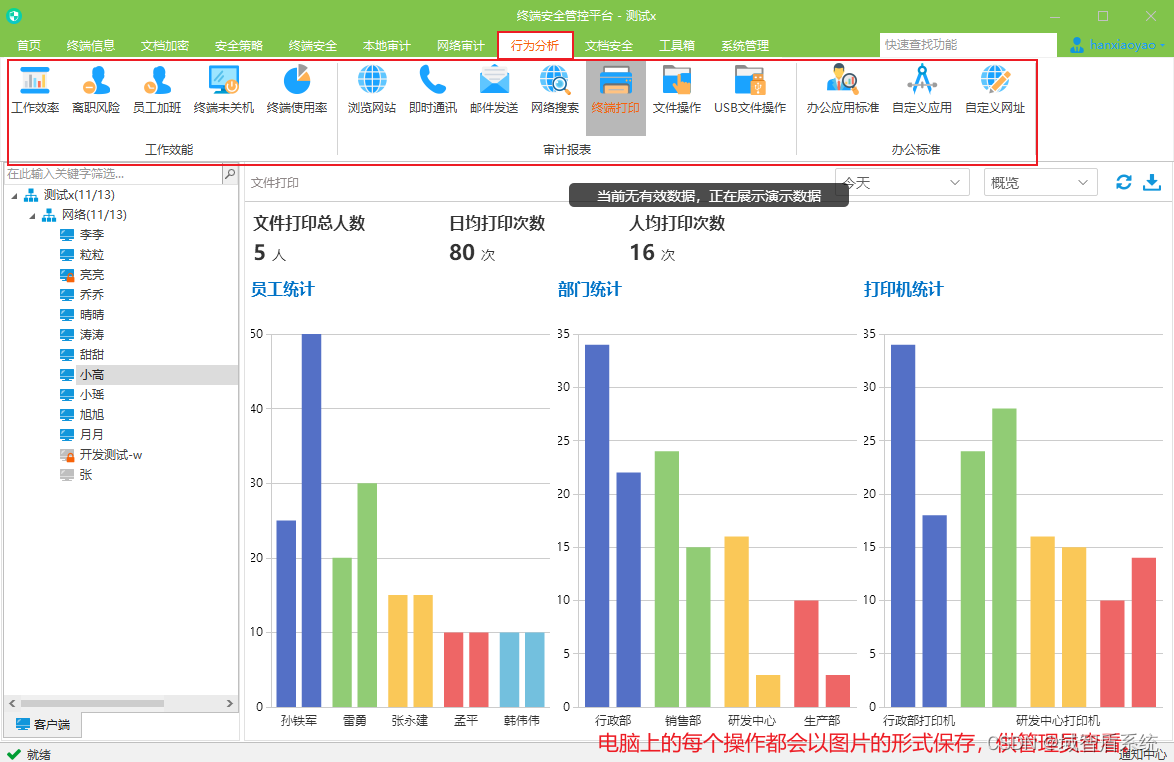The height and width of the screenshot is (762, 1174).
Task: Focus the 在此输入关键字筛选 filter field
Action: [114, 174]
